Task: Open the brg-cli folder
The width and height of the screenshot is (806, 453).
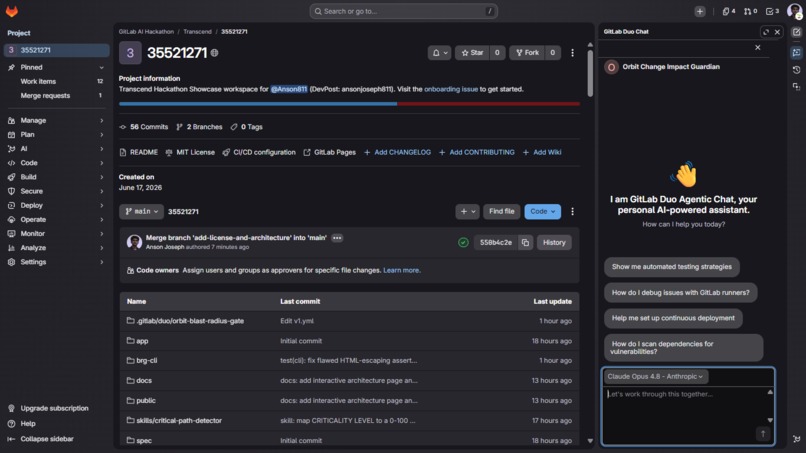Action: pos(146,360)
